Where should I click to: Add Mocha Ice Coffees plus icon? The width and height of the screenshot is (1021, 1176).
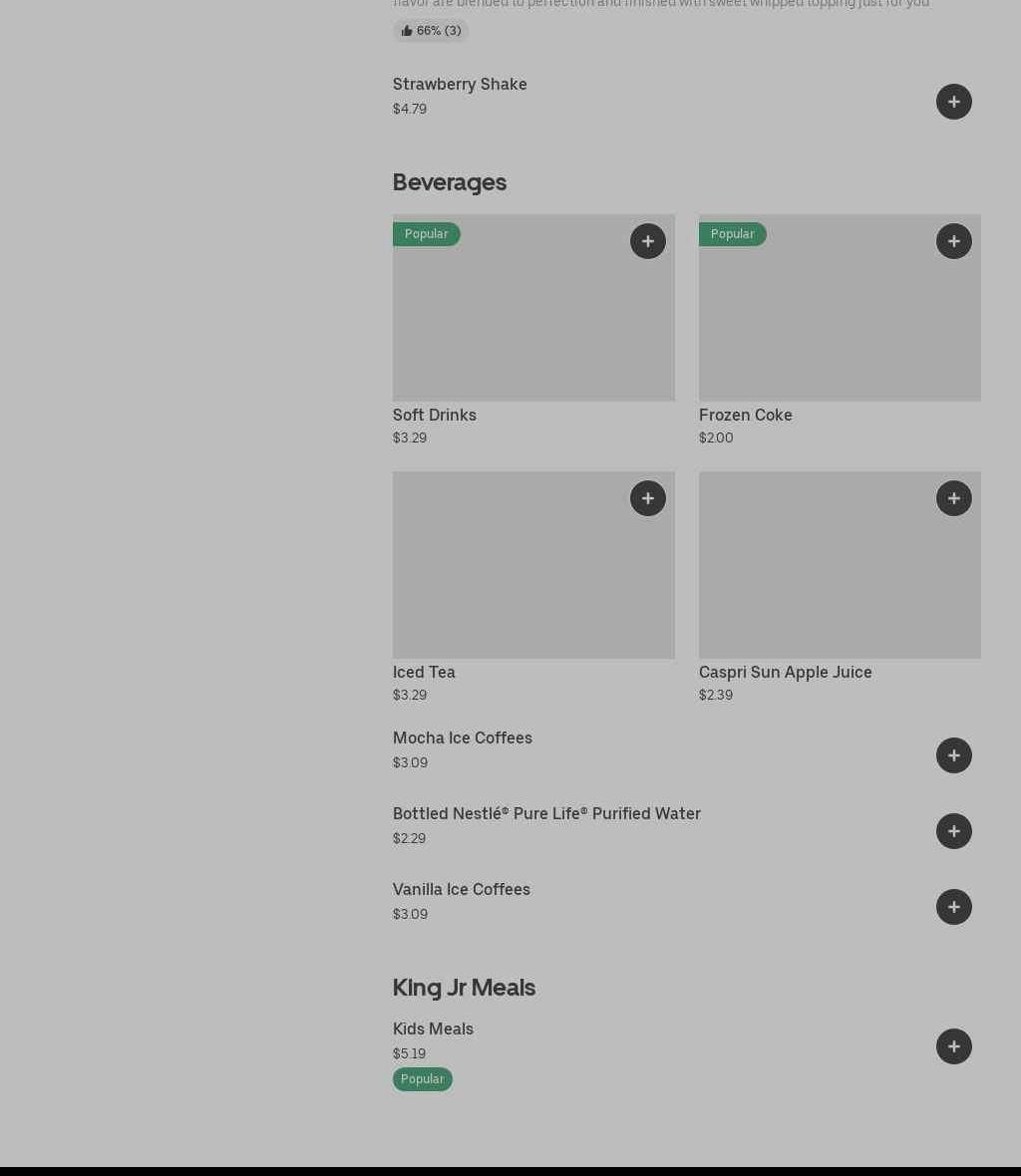coord(953,755)
